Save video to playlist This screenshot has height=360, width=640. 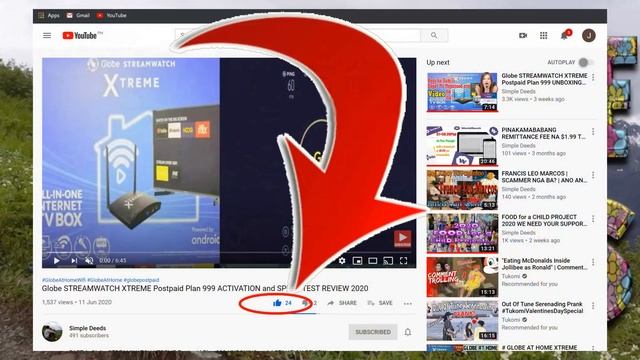[380, 303]
